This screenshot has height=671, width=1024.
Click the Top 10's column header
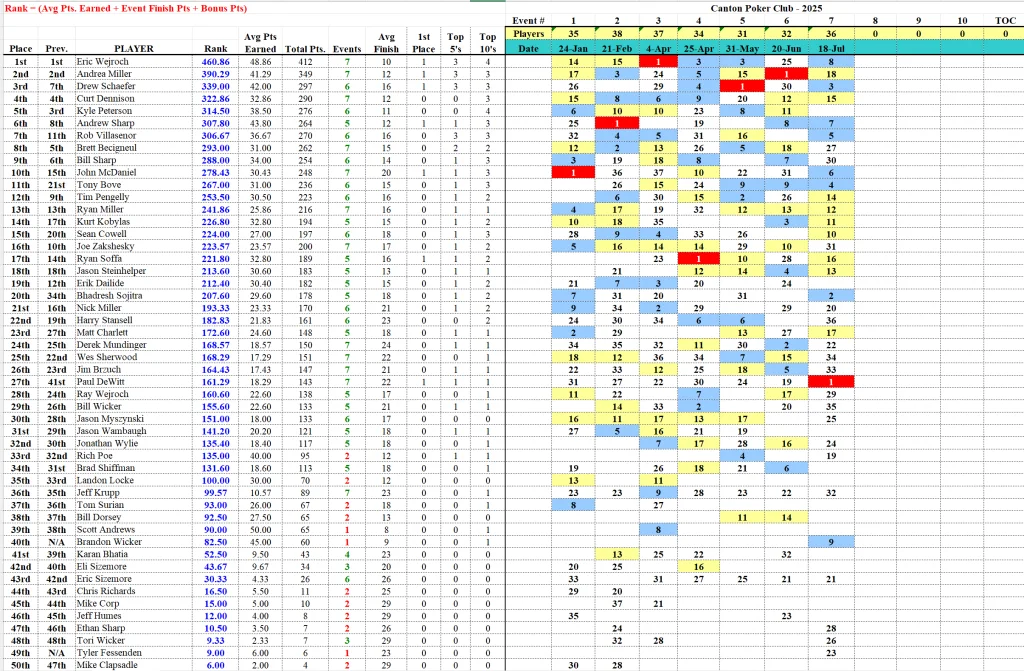[x=488, y=42]
